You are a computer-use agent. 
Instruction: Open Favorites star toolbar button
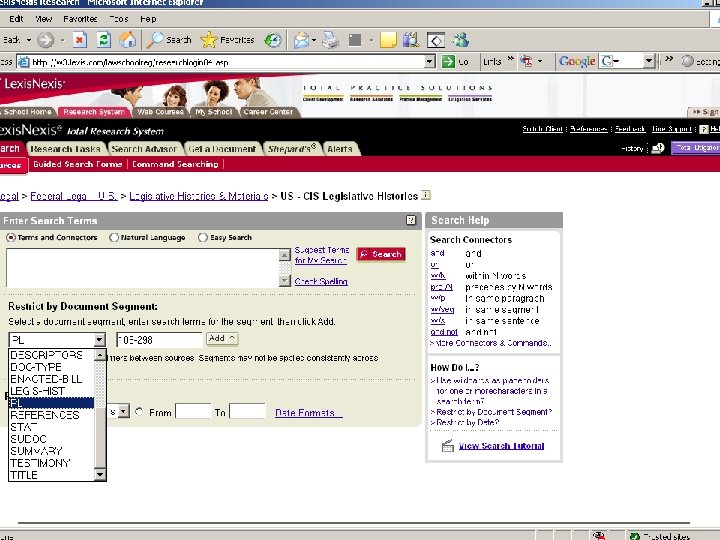227,40
